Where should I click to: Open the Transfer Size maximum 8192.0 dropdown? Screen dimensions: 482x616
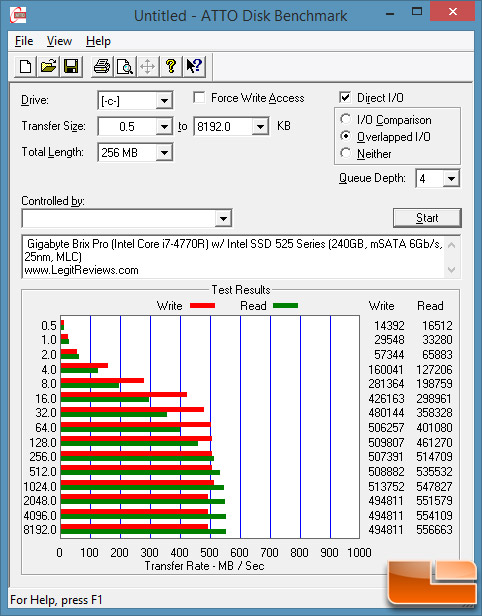260,126
